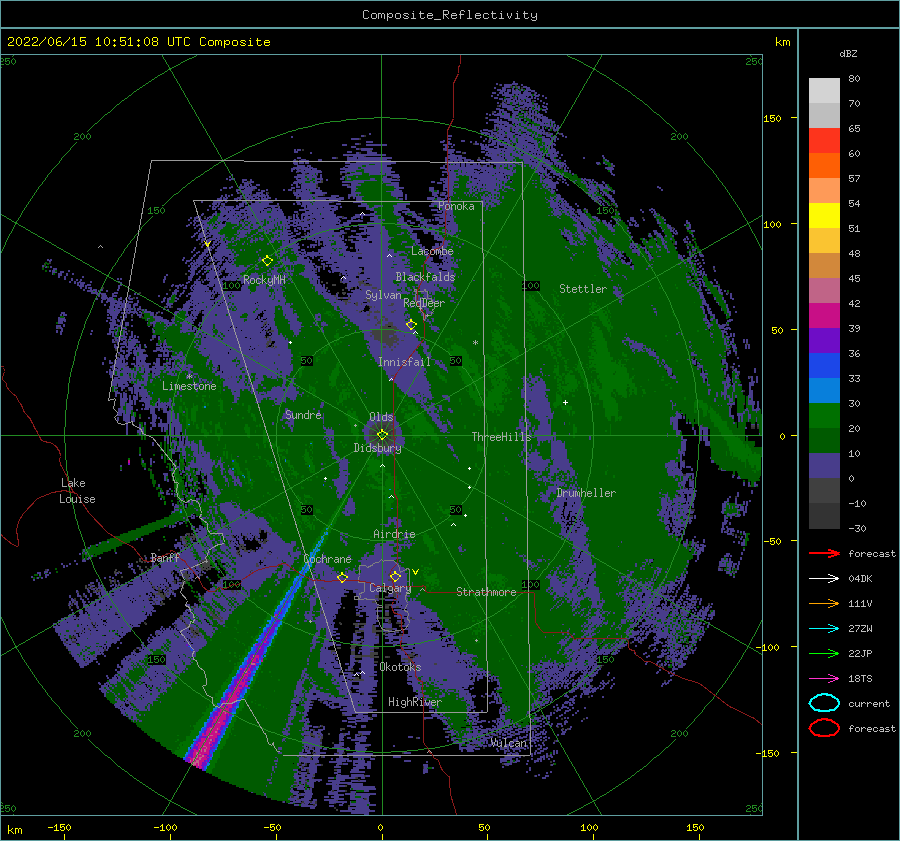Click the Olds label
This screenshot has height=841, width=900.
(381, 417)
